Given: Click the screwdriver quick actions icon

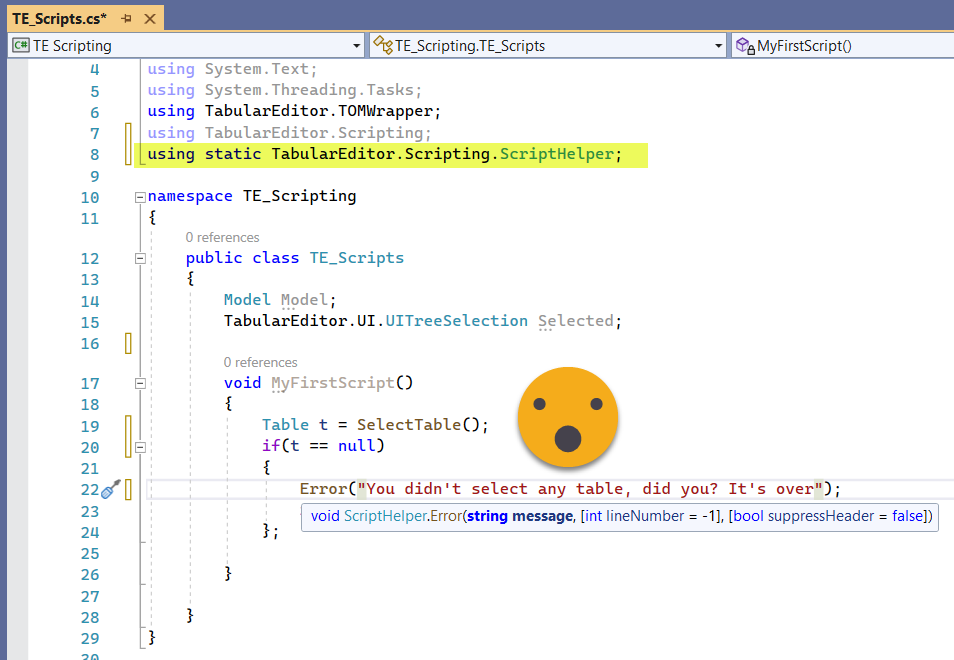Looking at the screenshot, I should pyautogui.click(x=112, y=489).
